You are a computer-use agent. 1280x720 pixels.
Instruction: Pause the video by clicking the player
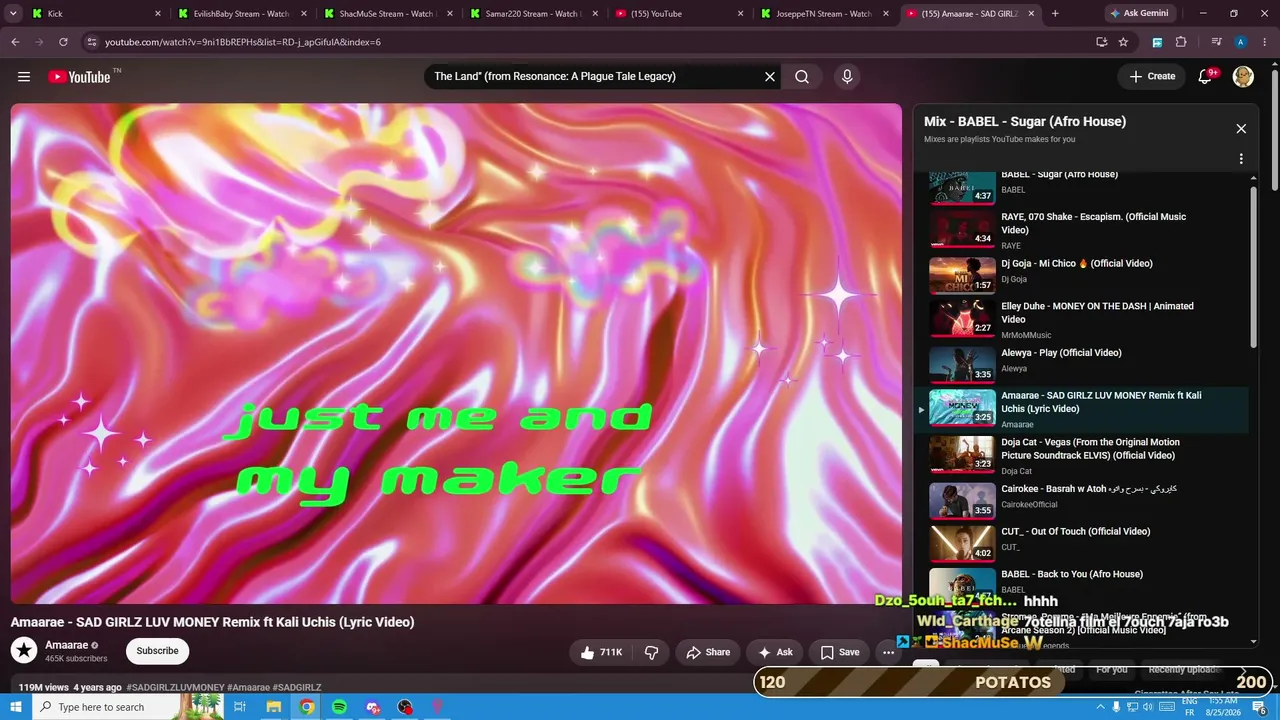point(456,353)
